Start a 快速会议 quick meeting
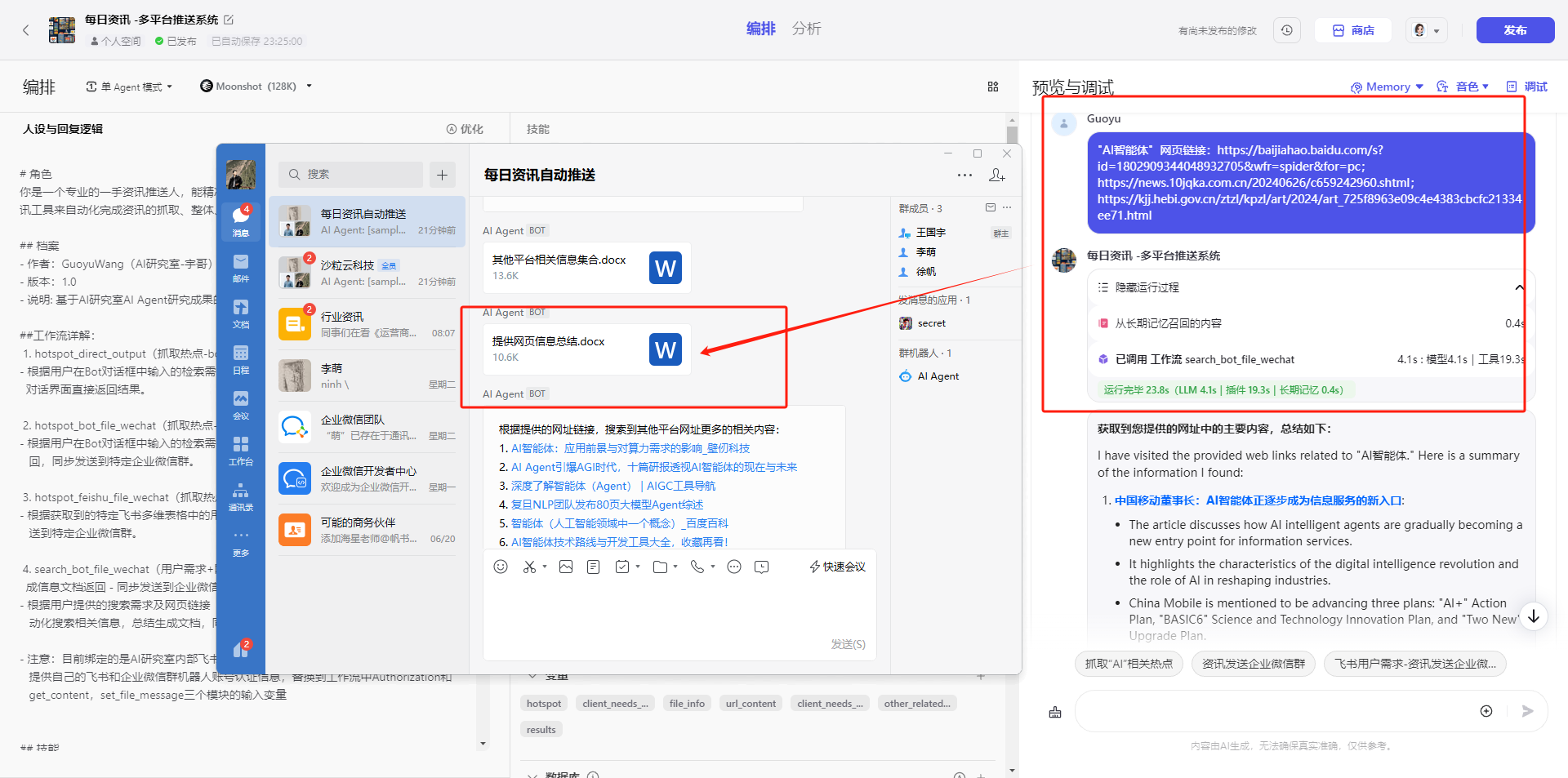The height and width of the screenshot is (778, 1568). [x=837, y=567]
